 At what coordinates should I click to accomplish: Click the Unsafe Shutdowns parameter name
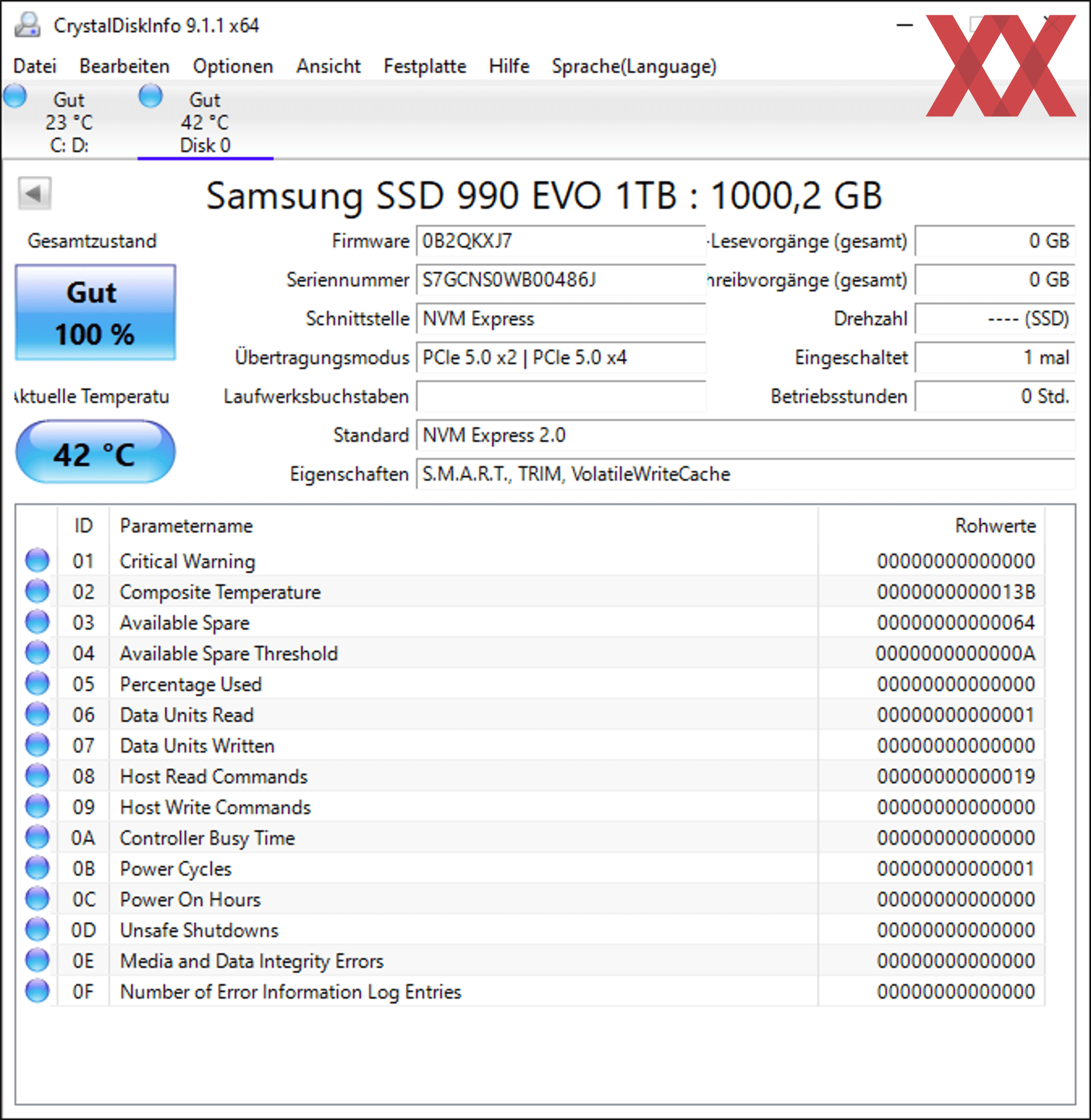point(199,930)
